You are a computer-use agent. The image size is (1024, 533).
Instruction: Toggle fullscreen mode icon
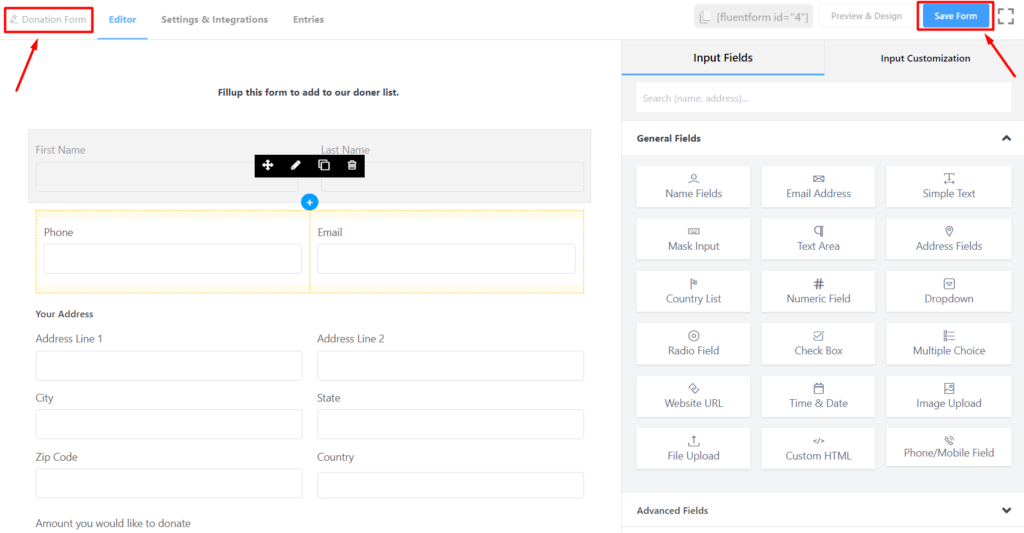click(x=1006, y=16)
